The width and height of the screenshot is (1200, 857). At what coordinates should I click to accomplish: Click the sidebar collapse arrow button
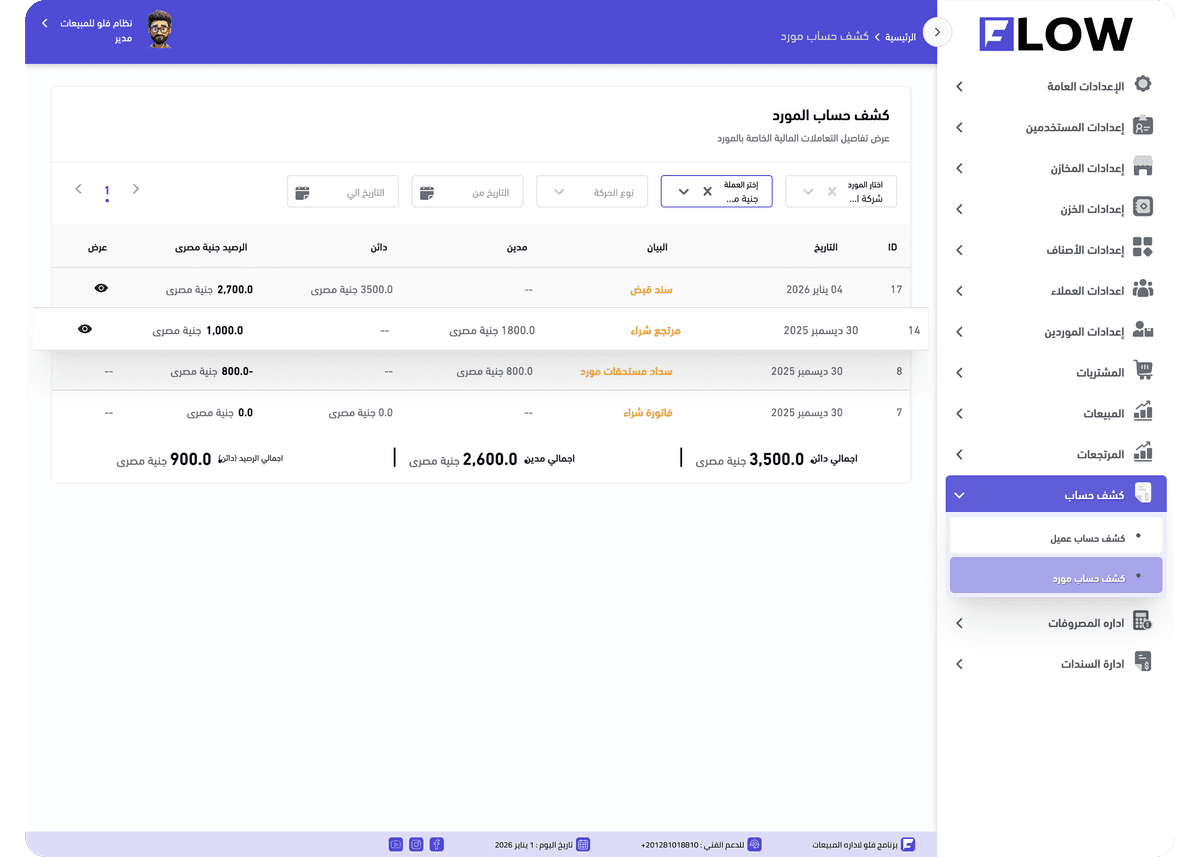937,32
